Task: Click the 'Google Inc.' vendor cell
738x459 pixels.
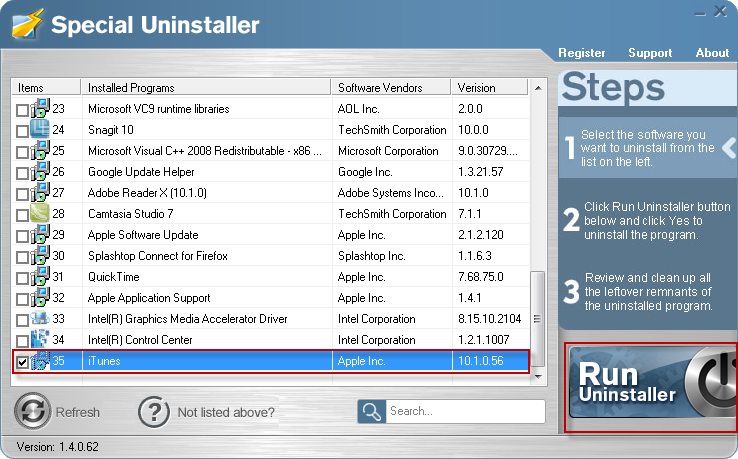Action: point(365,172)
